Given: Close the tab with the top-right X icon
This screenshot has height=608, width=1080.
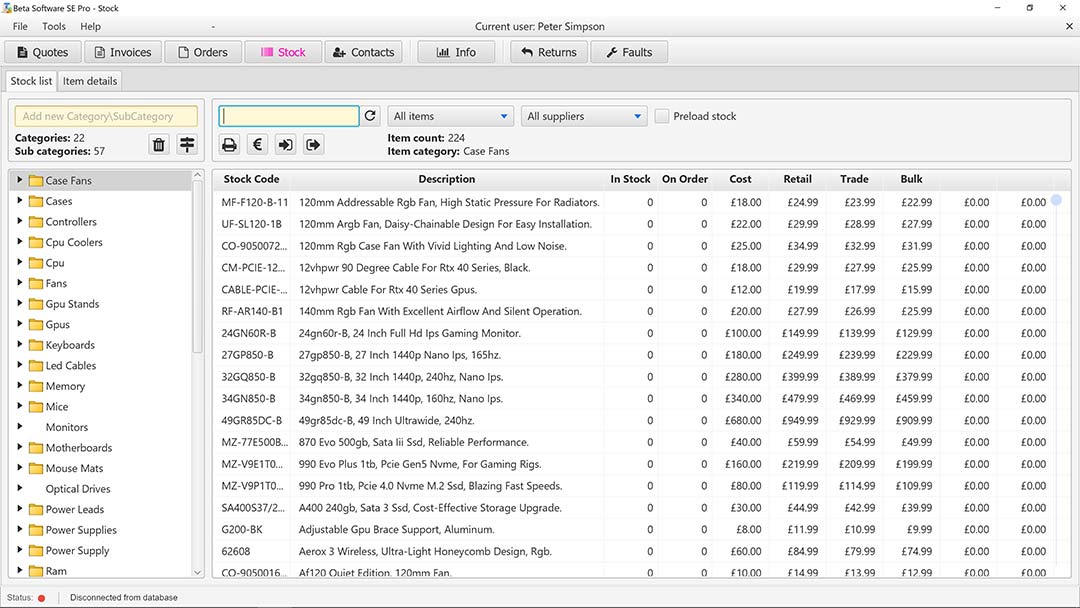Looking at the screenshot, I should 1068,27.
